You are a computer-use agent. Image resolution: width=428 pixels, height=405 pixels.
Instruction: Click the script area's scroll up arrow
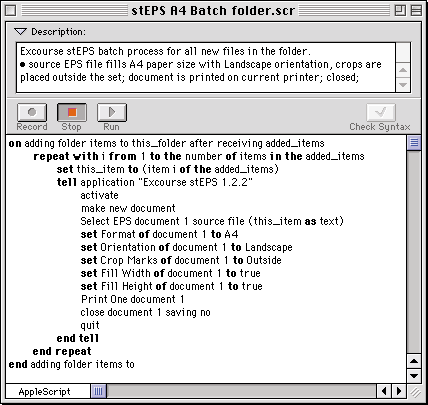414,361
